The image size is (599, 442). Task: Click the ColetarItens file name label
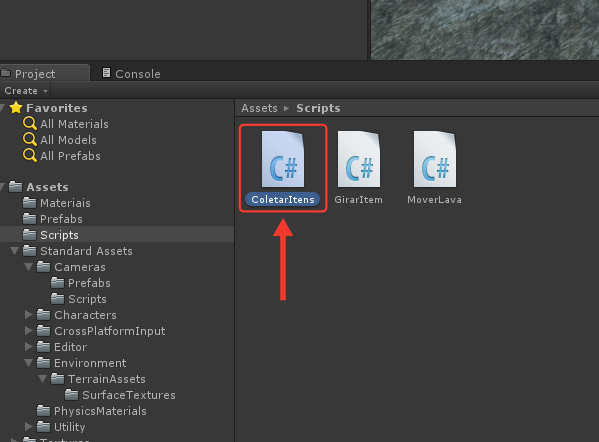tap(283, 199)
